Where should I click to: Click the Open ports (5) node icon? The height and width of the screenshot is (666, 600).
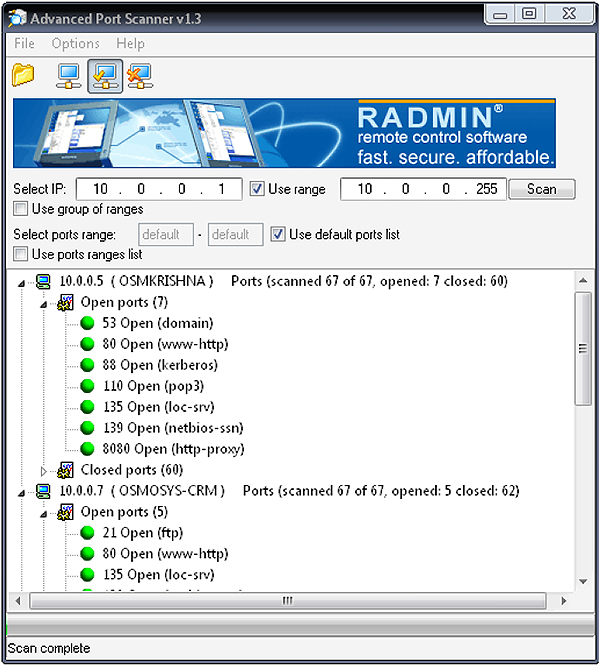(x=65, y=512)
